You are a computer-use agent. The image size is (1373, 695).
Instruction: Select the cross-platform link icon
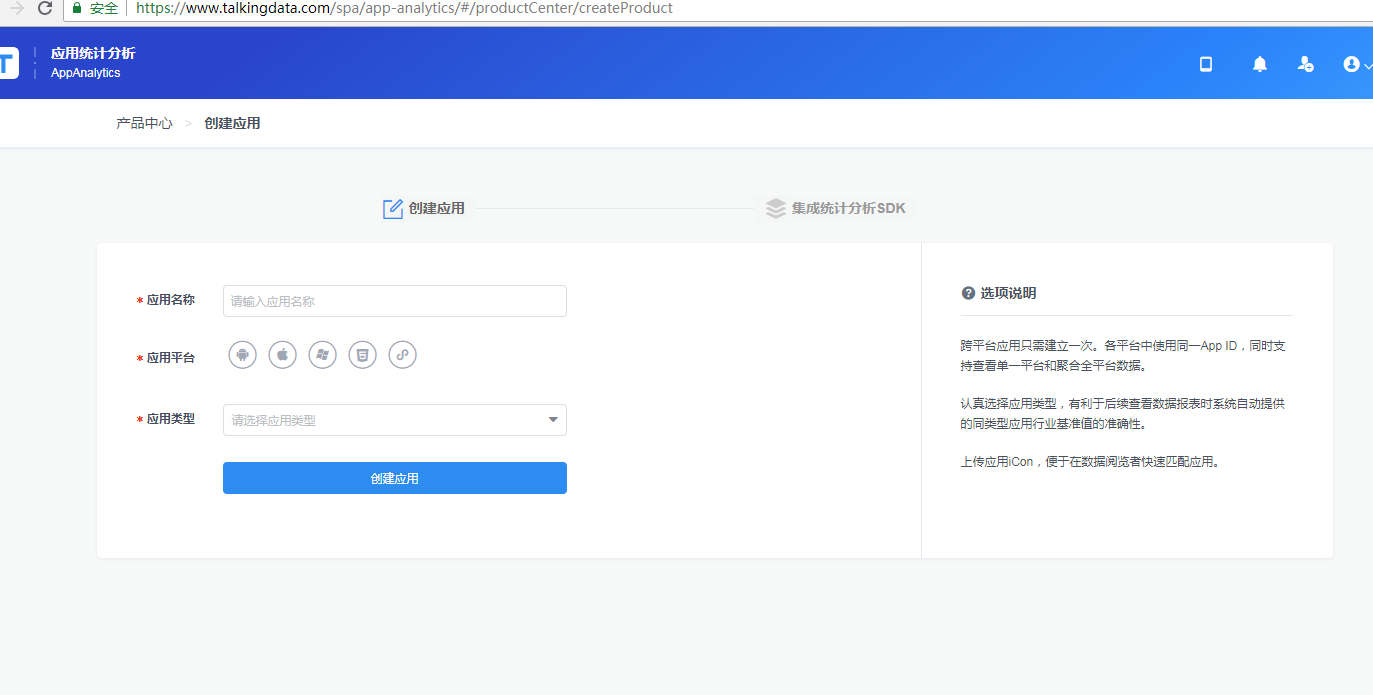402,354
